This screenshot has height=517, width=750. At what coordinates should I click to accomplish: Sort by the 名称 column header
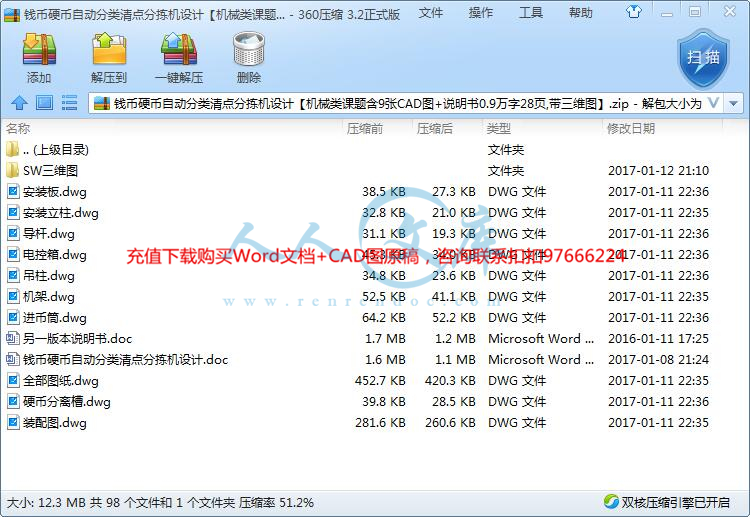pos(18,129)
